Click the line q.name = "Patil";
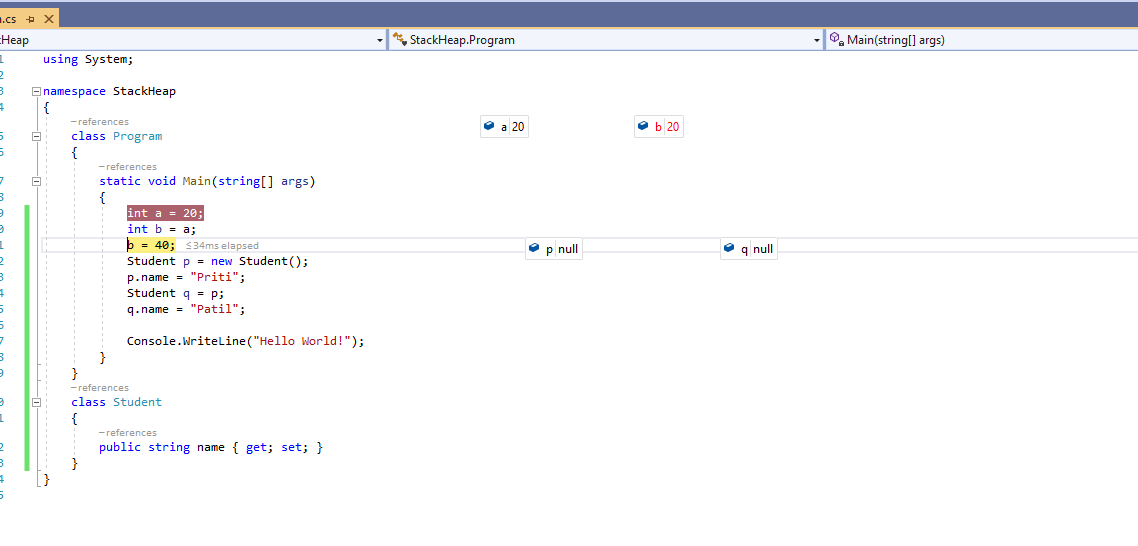1138x546 pixels. click(x=187, y=309)
